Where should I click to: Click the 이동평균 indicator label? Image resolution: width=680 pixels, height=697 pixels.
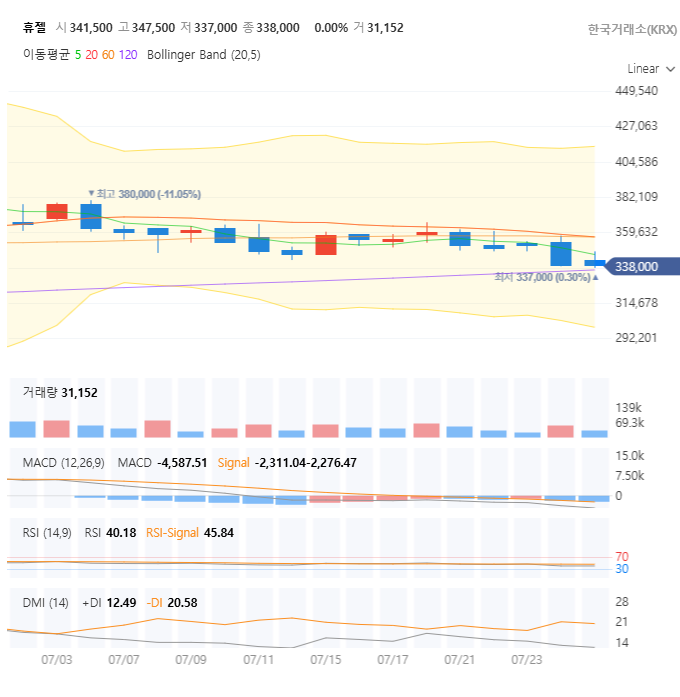[46, 54]
